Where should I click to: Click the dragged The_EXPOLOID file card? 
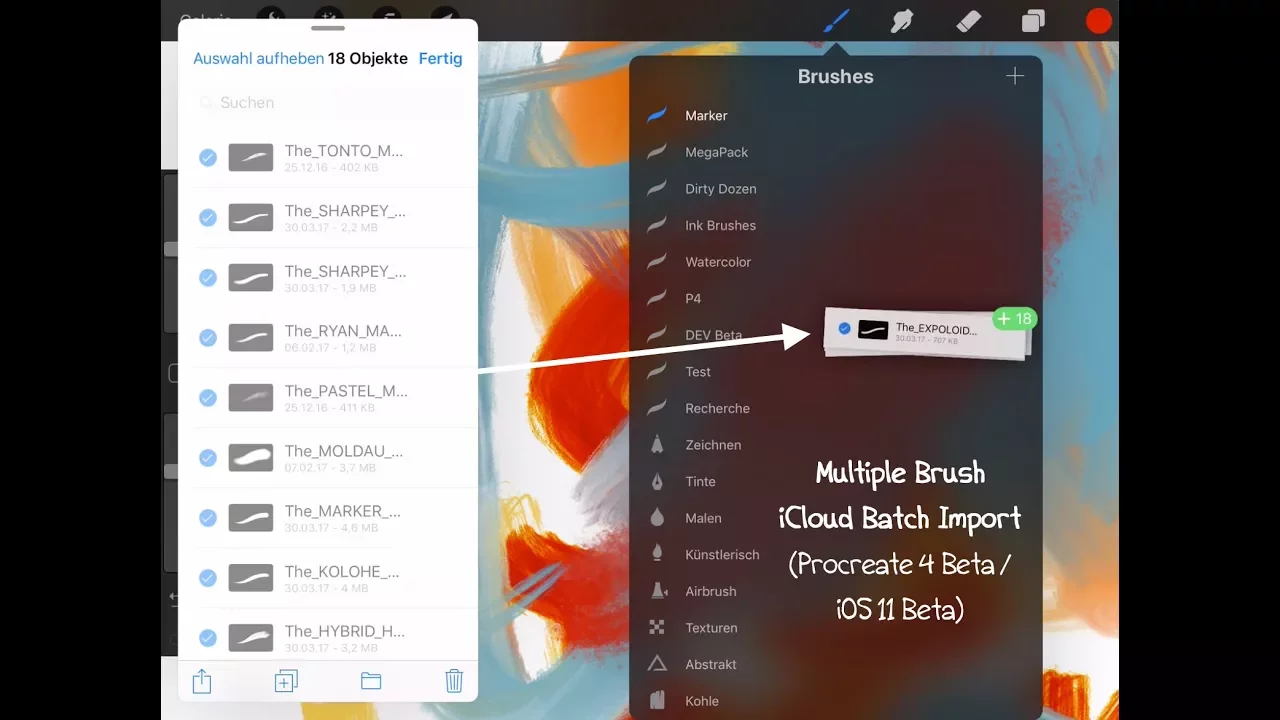pyautogui.click(x=927, y=333)
